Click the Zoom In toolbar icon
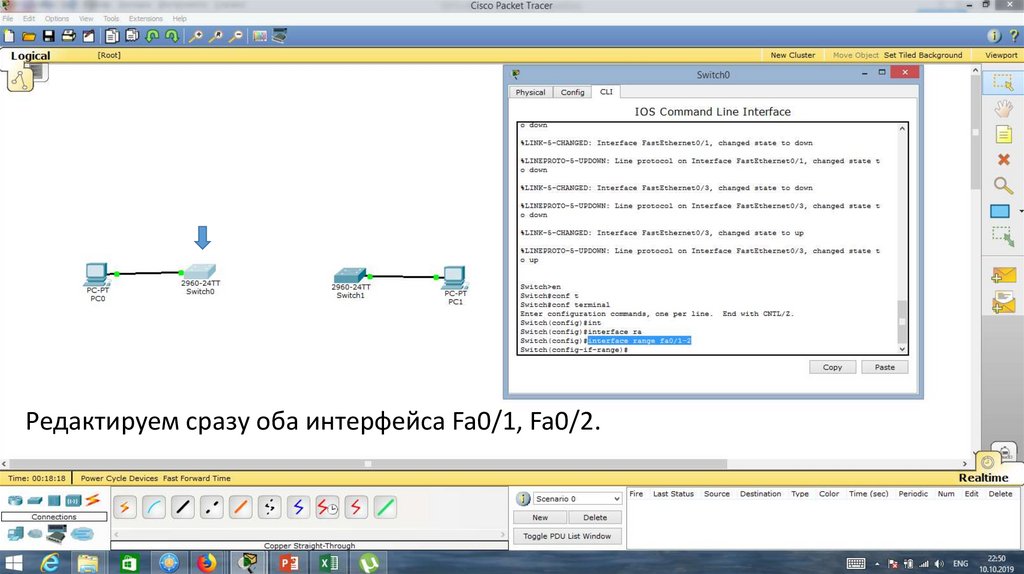The width and height of the screenshot is (1024, 574). coord(197,36)
